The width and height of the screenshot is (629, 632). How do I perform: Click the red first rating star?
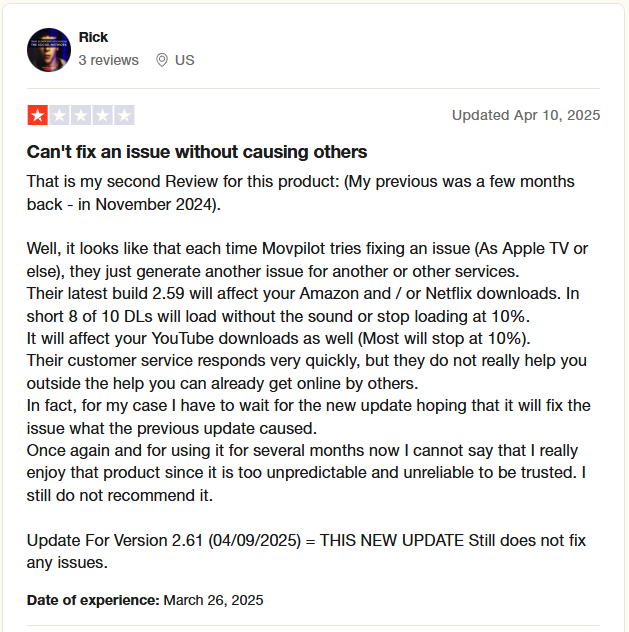tap(37, 115)
